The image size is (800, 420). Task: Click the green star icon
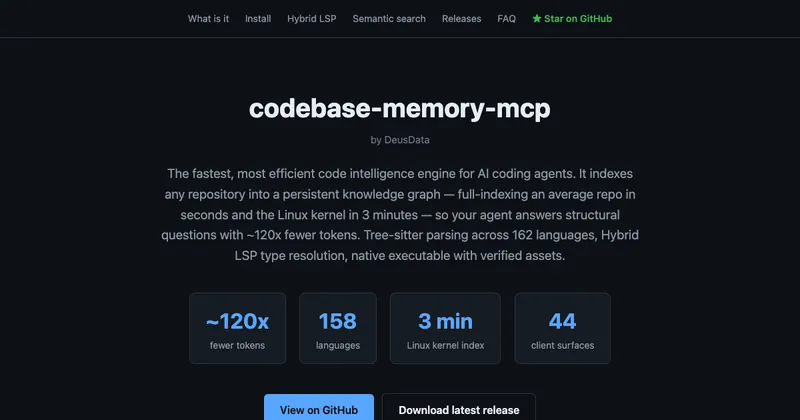pyautogui.click(x=537, y=19)
